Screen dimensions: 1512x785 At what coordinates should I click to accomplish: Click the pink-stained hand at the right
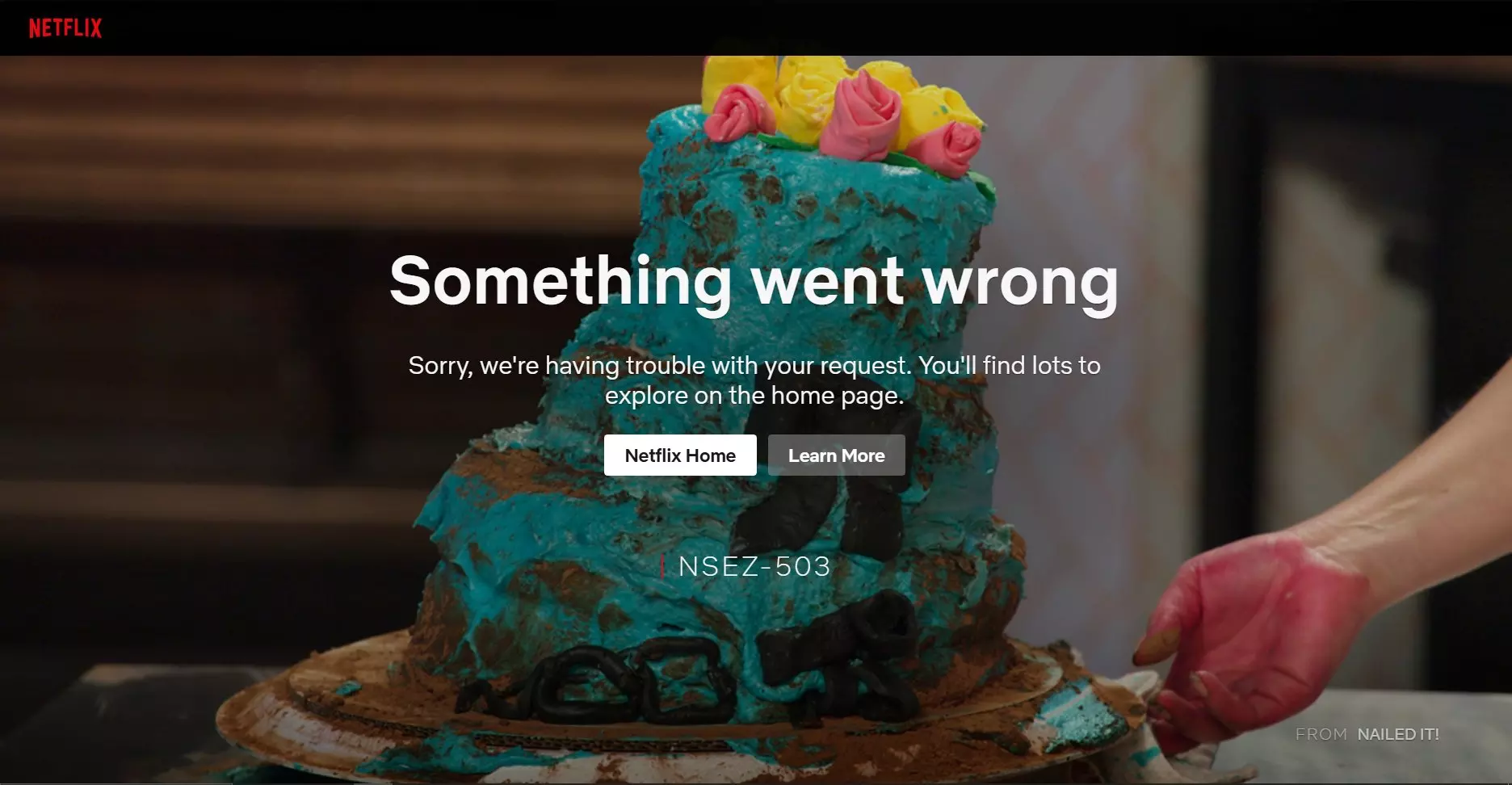[1260, 638]
